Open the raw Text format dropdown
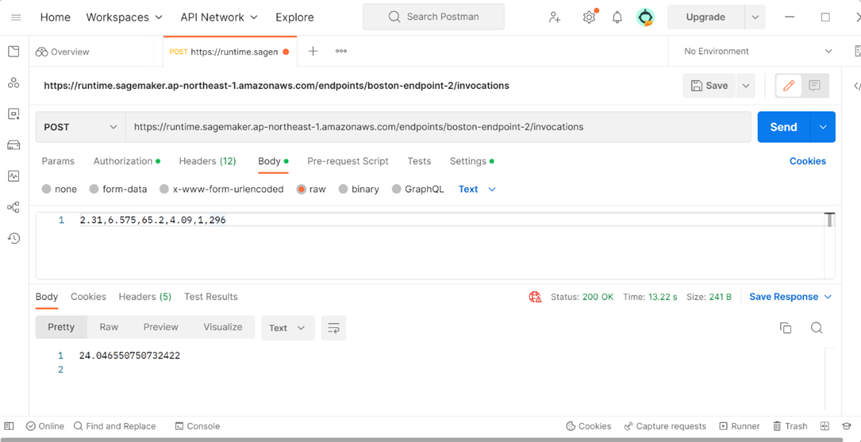The width and height of the screenshot is (861, 442). [477, 189]
